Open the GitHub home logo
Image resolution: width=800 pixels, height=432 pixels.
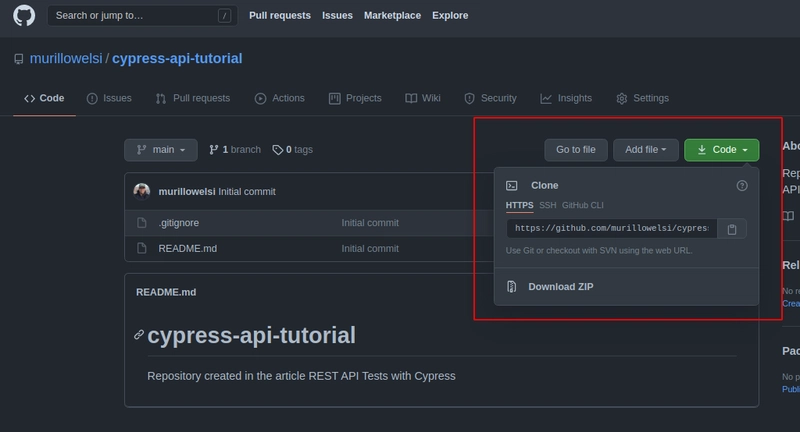pyautogui.click(x=24, y=15)
